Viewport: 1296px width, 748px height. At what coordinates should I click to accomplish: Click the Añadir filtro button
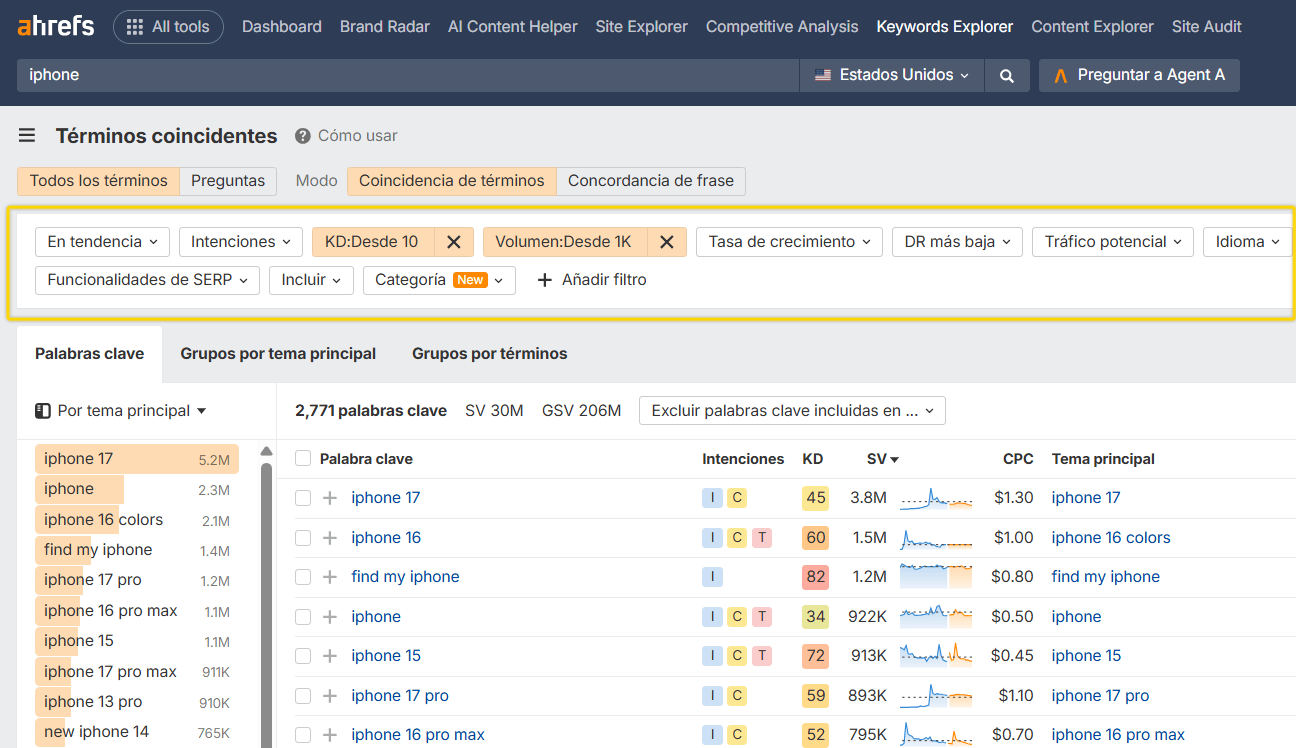(592, 280)
